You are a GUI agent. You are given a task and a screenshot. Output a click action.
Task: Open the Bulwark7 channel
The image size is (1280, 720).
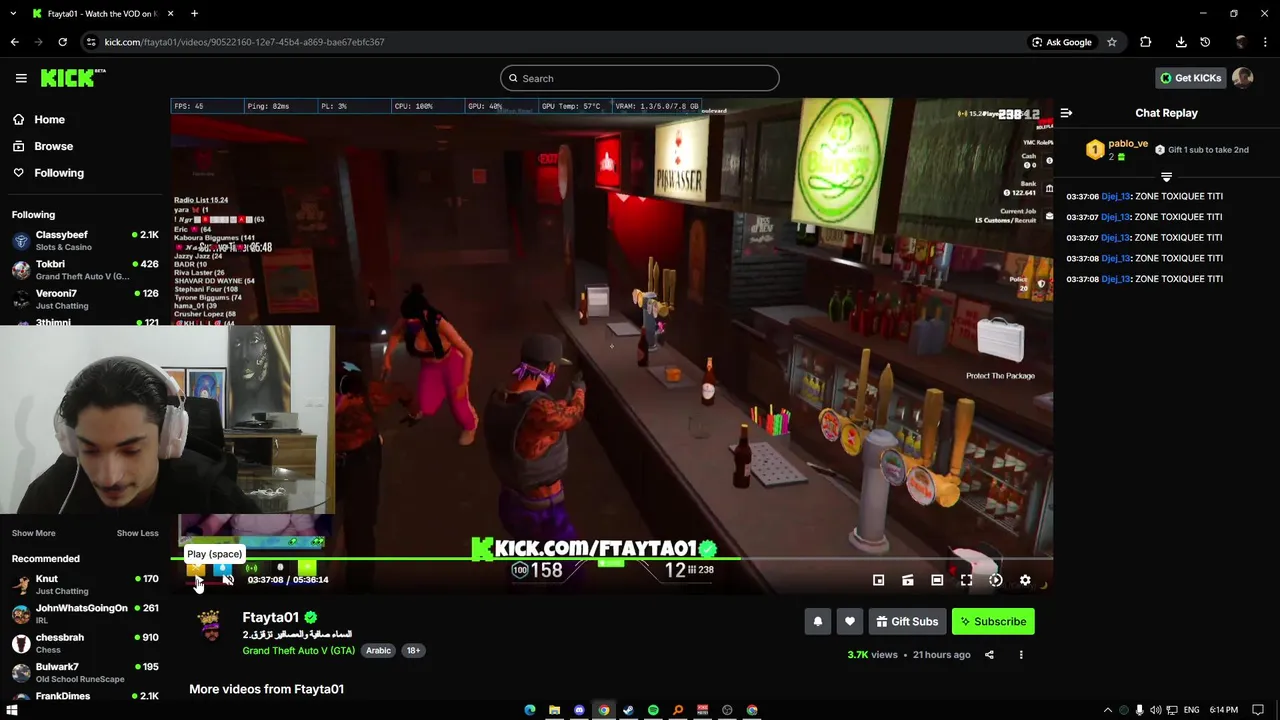point(85,672)
